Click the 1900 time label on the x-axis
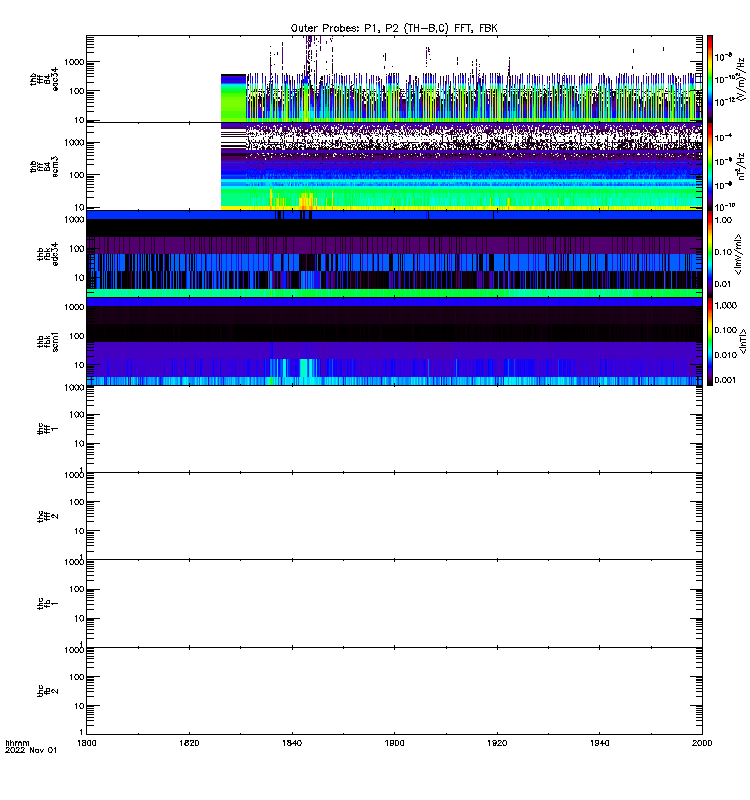The width and height of the screenshot is (750, 800). tap(394, 743)
